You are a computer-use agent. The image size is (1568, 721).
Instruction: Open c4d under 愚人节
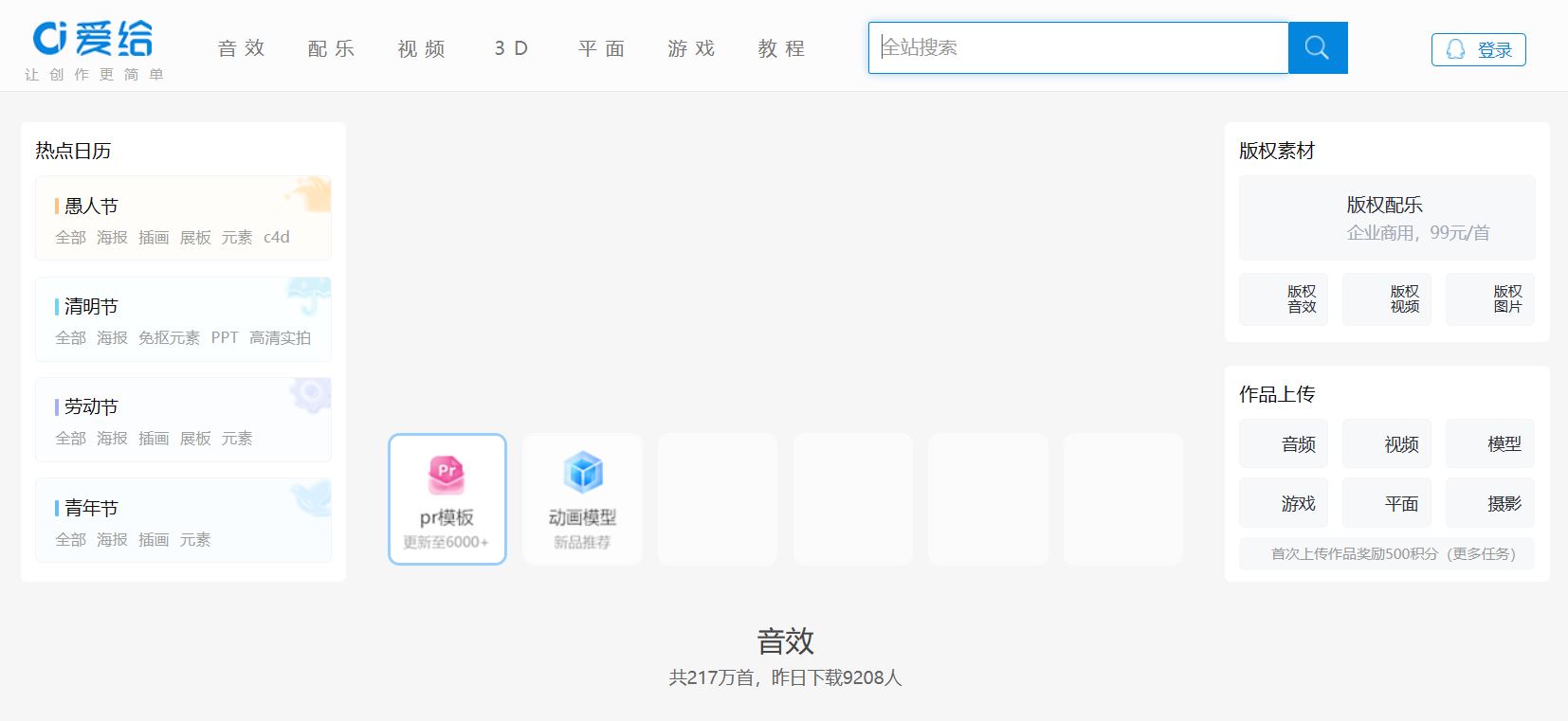[x=277, y=237]
